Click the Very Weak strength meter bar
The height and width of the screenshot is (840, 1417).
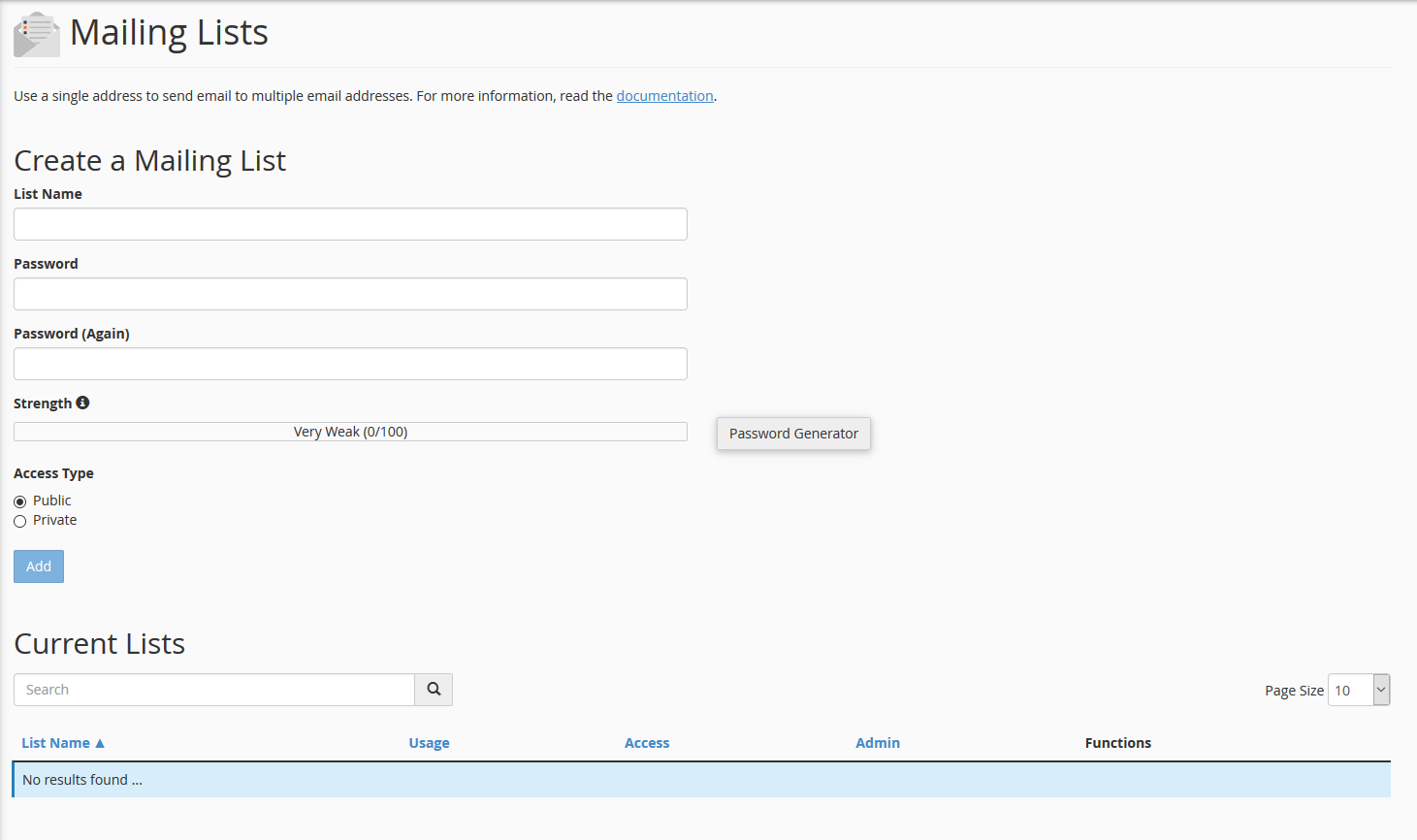(x=350, y=432)
